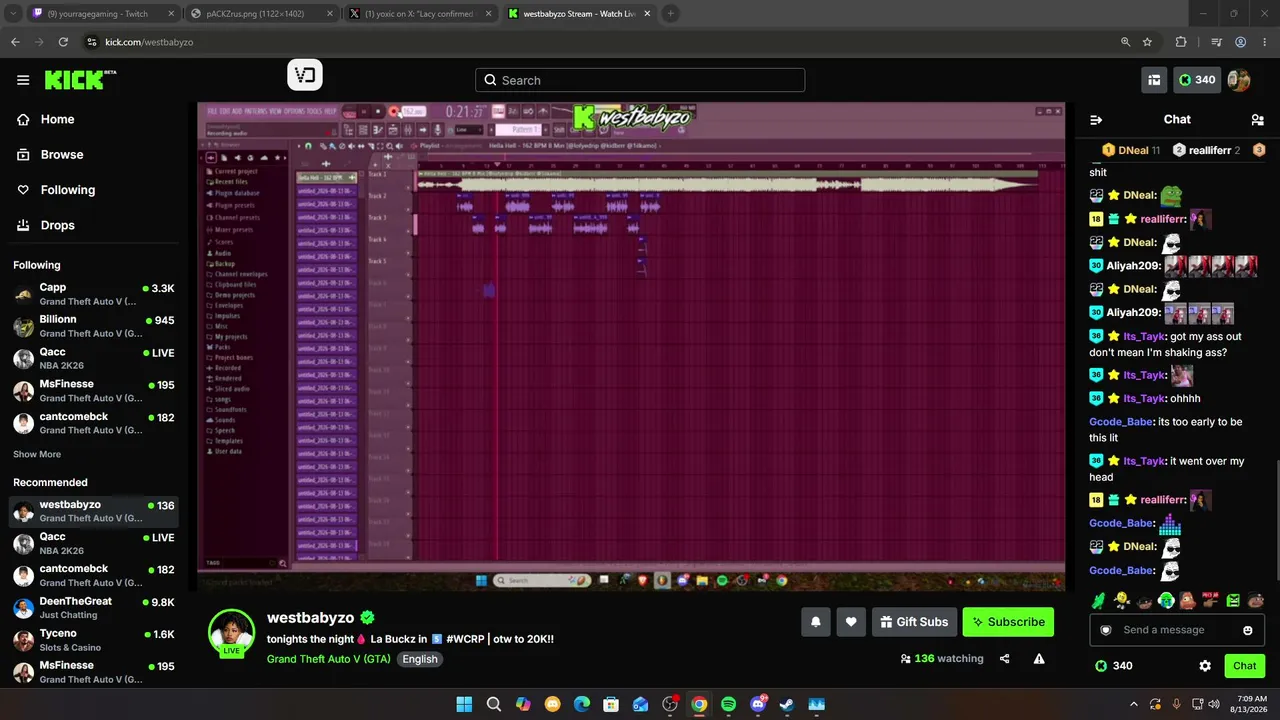1280x720 pixels.
Task: Switch to yoxic on X browser tab
Action: click(419, 14)
